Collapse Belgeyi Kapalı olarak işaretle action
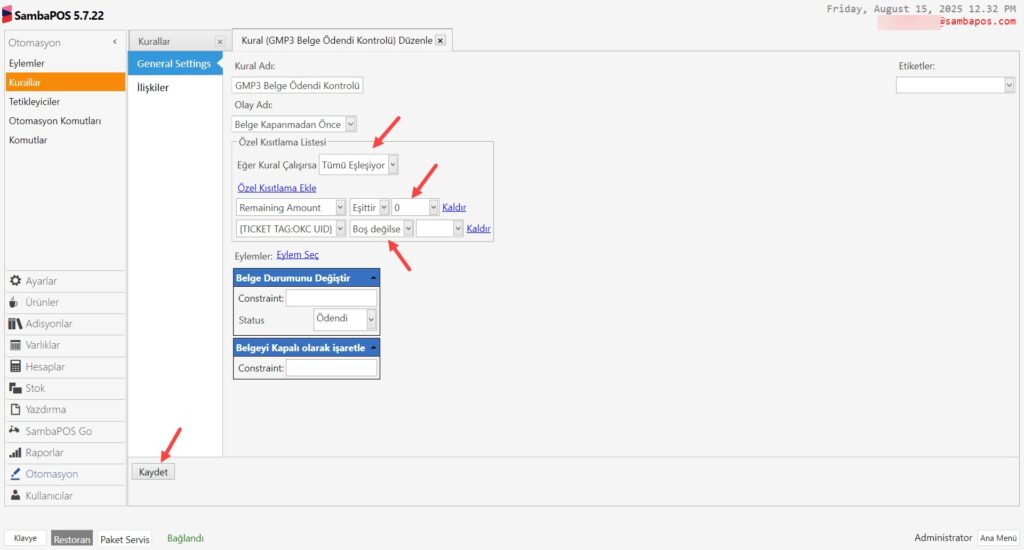This screenshot has height=550, width=1024. tap(374, 348)
